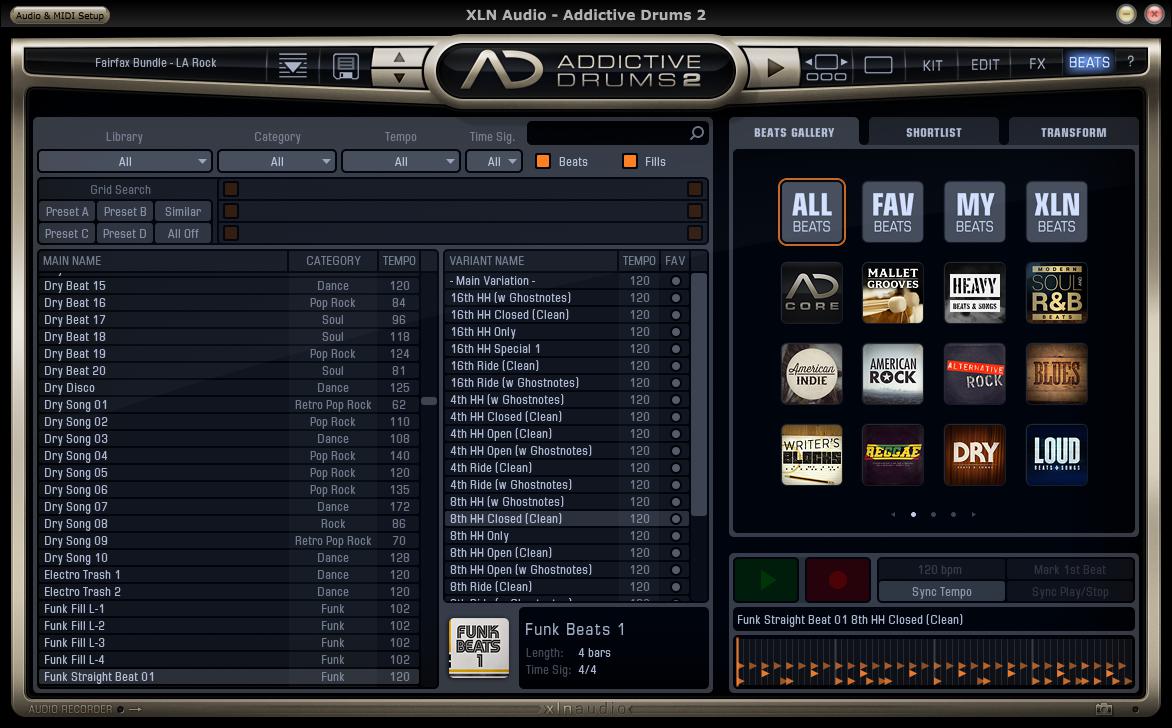This screenshot has width=1172, height=728.
Task: Choose the DRY beats pack
Action: point(975,454)
